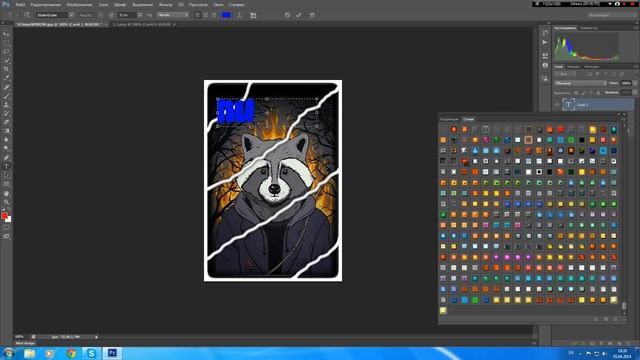Open the warp text options

[x=240, y=15]
